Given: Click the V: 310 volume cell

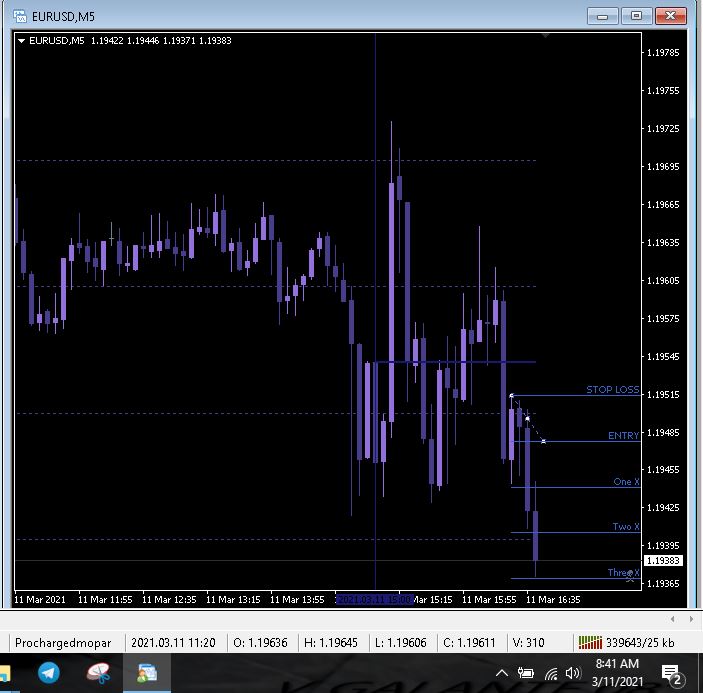Looking at the screenshot, I should pos(528,643).
